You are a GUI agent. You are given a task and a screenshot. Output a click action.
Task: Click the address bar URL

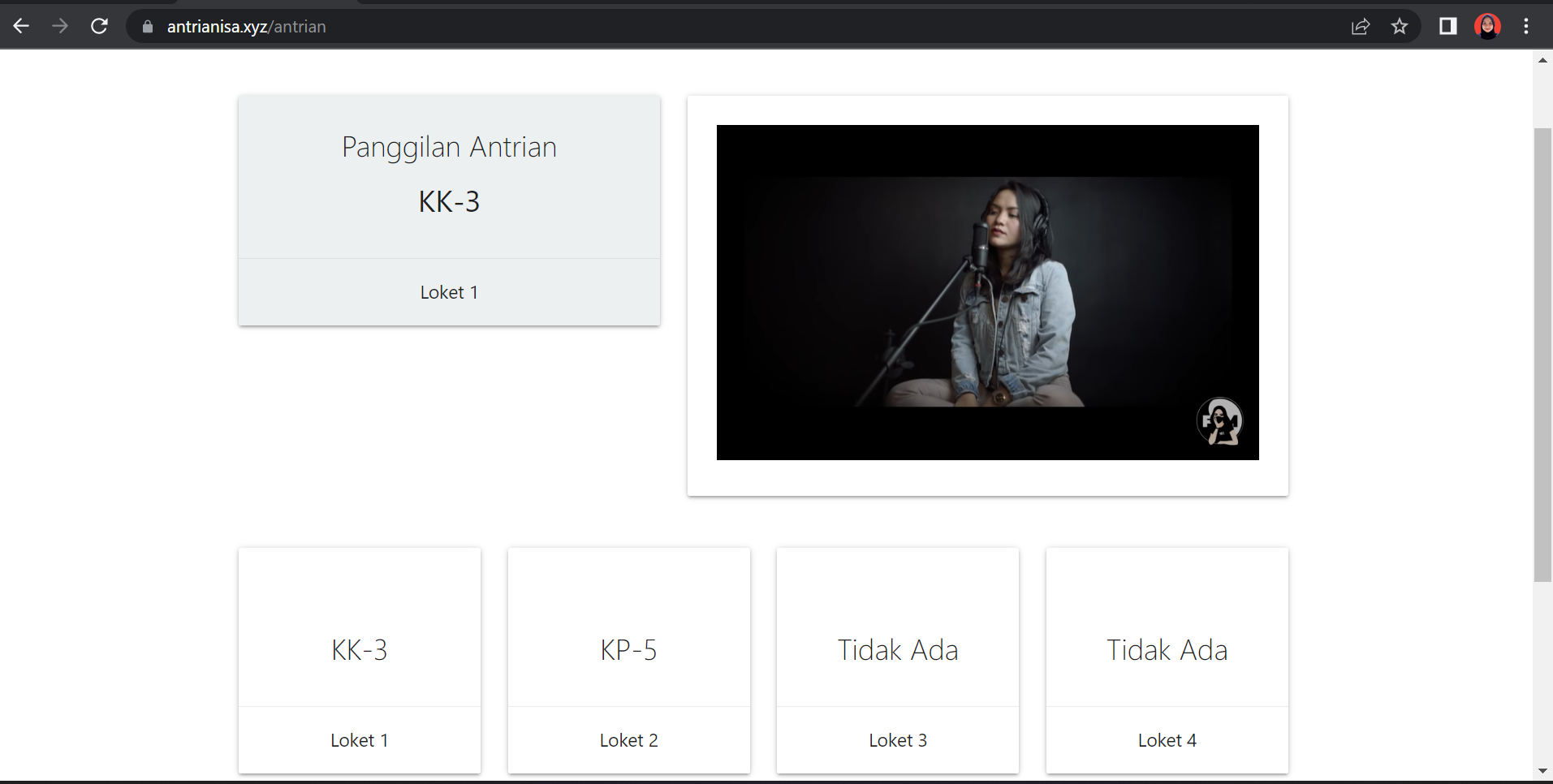(x=247, y=27)
